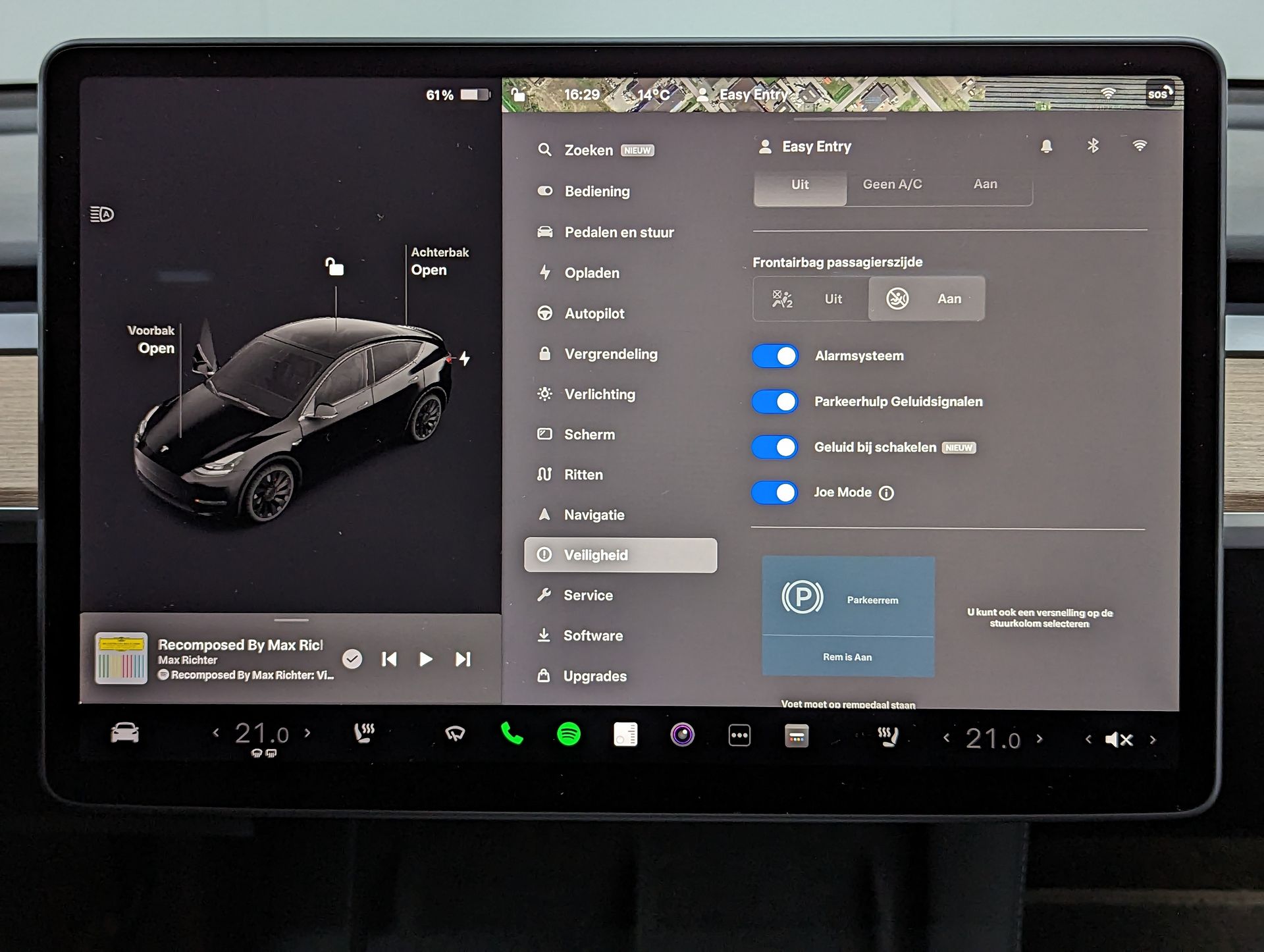Toggle Geluid bij schakelen switch

775,447
